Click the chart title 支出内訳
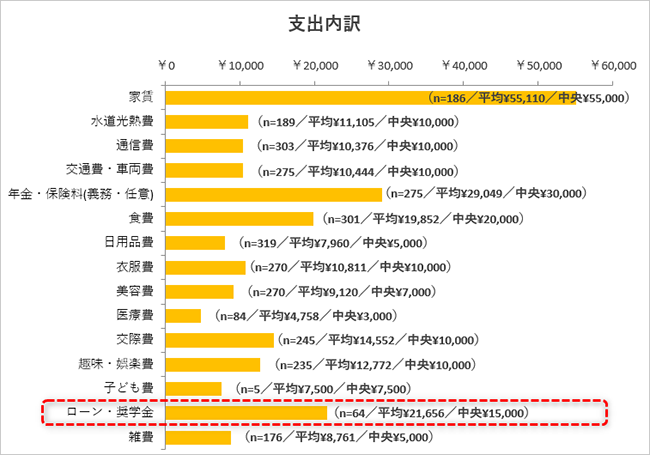Viewport: 650px width, 455px height. pos(324,25)
